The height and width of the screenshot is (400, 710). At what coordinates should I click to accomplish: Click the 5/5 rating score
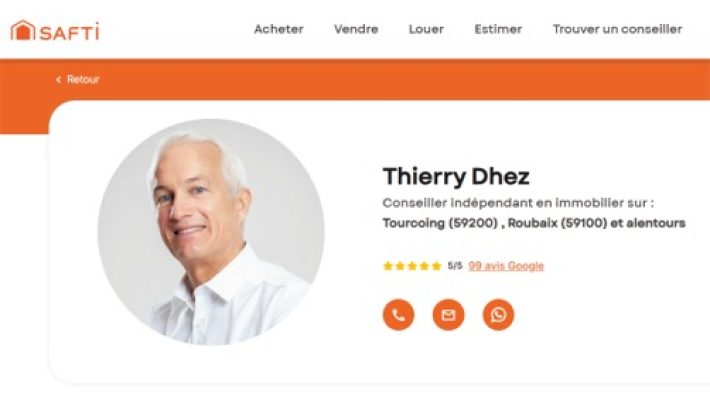point(455,265)
